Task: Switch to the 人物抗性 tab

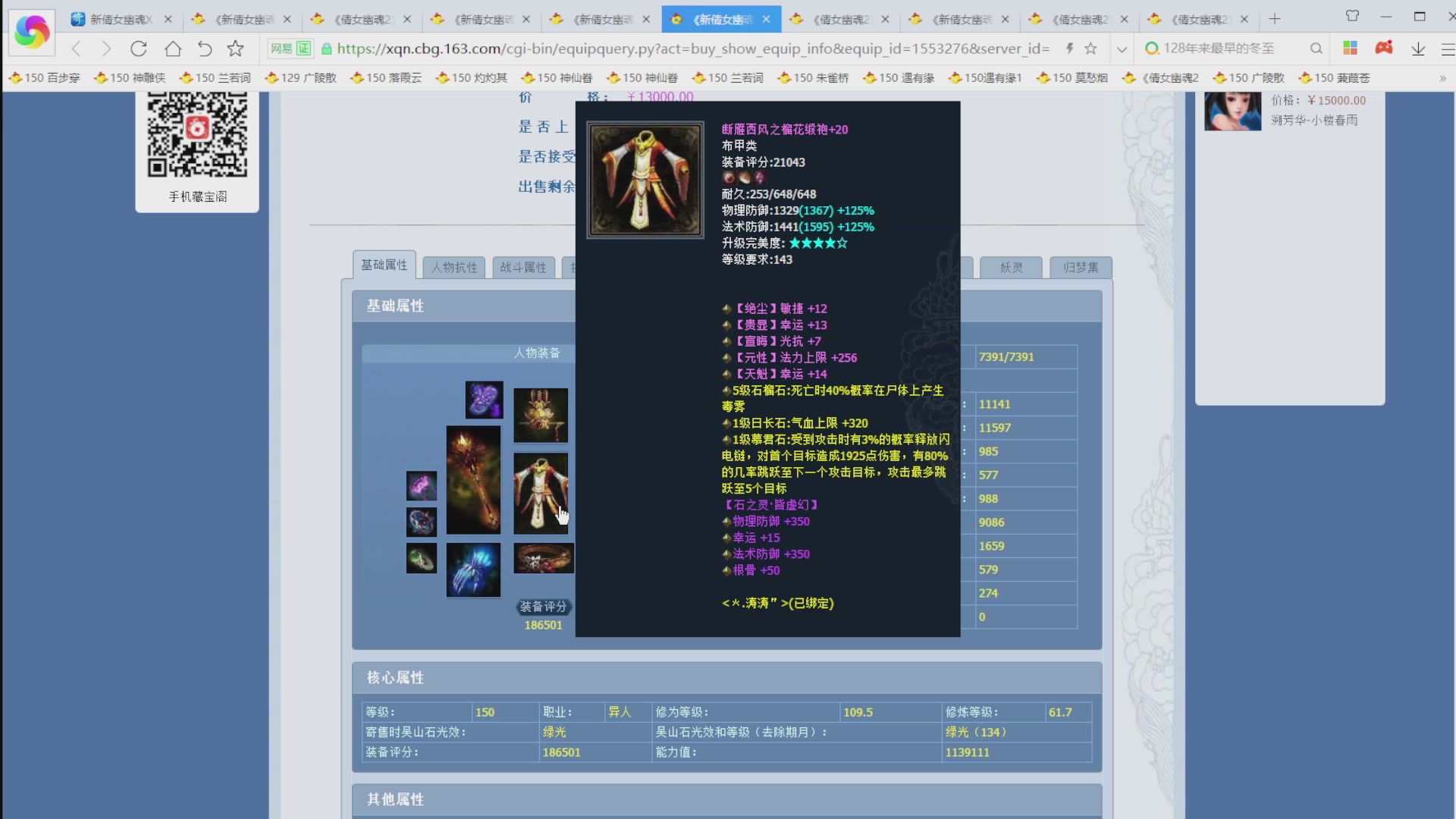Action: point(454,267)
